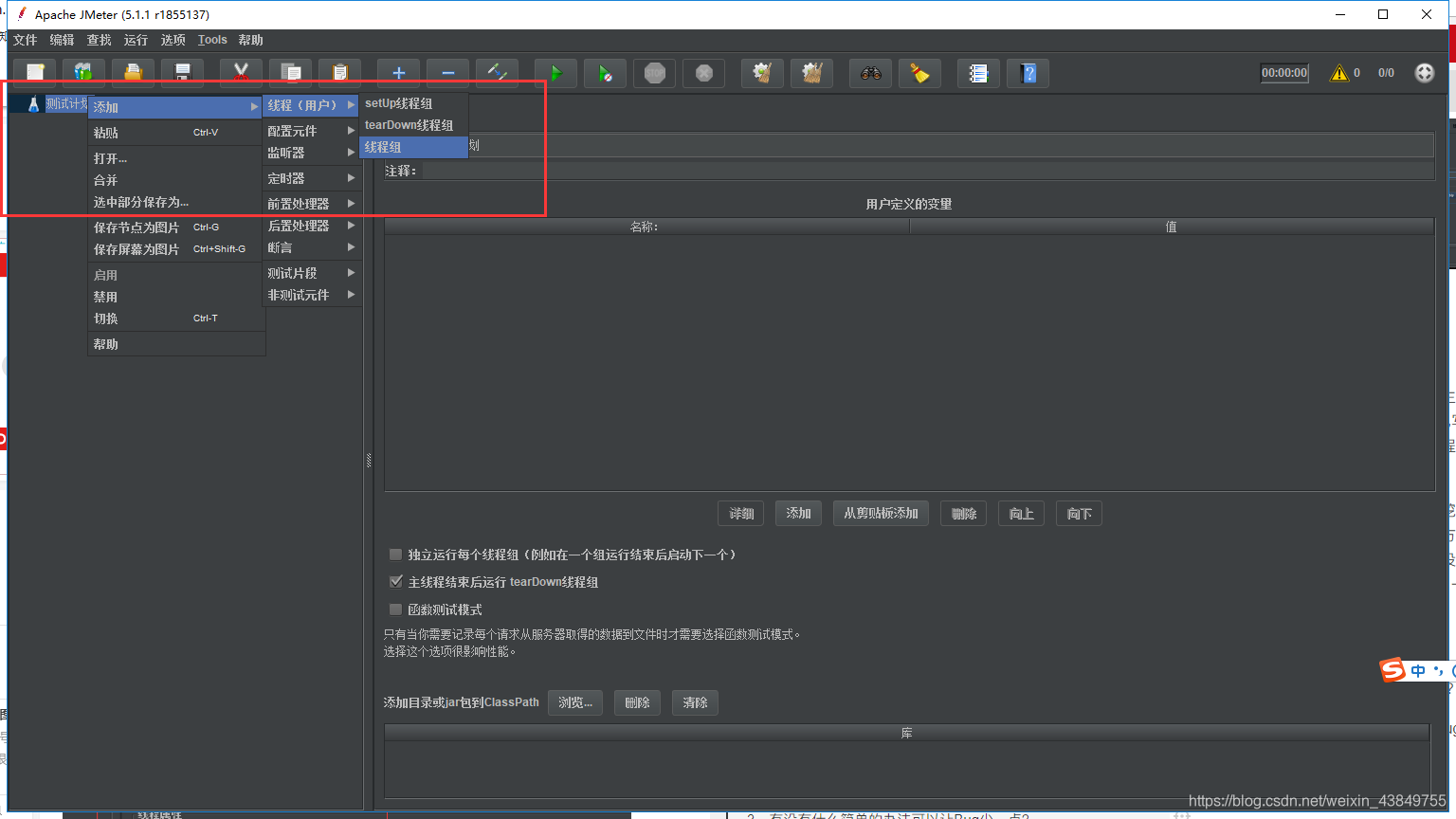Click the 详细 button

(x=741, y=514)
